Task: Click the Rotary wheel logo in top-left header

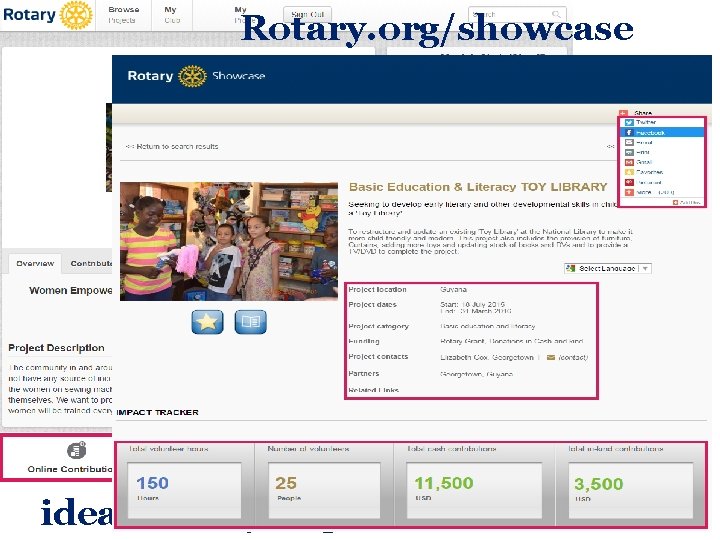Action: pos(76,15)
